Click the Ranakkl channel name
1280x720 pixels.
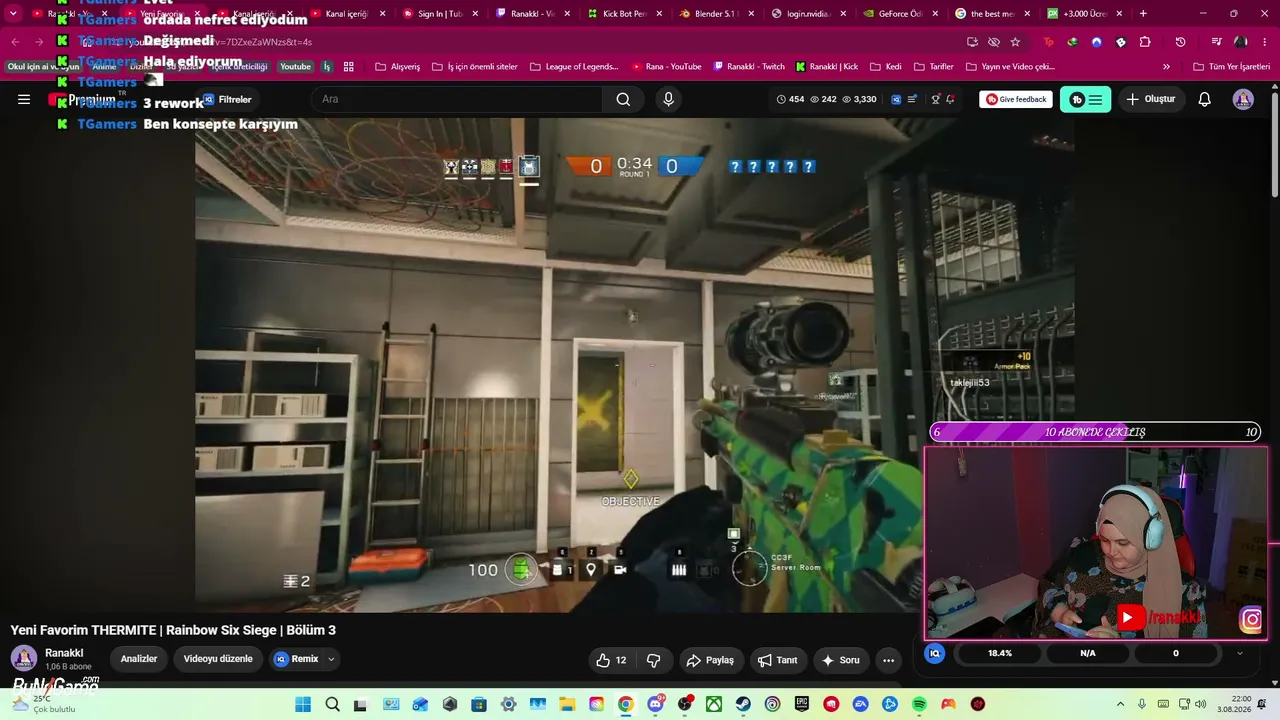coord(64,653)
